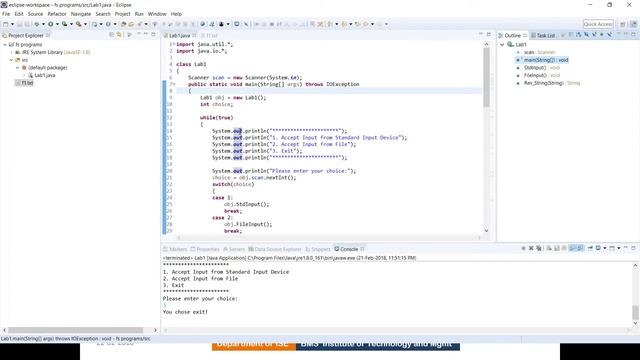The width and height of the screenshot is (640, 360).
Task: Collapse the (default package) node
Action: [x=18, y=68]
